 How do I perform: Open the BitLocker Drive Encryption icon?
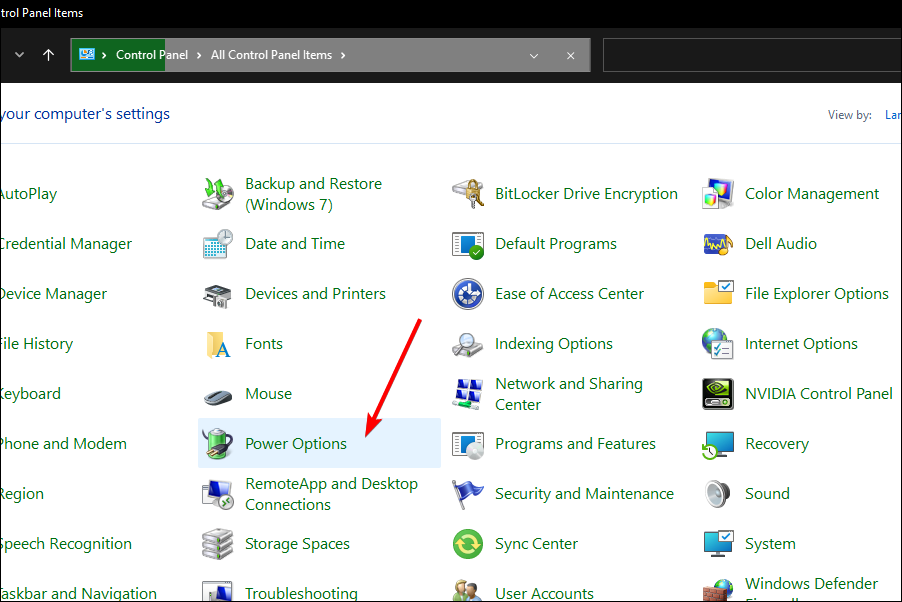(468, 194)
